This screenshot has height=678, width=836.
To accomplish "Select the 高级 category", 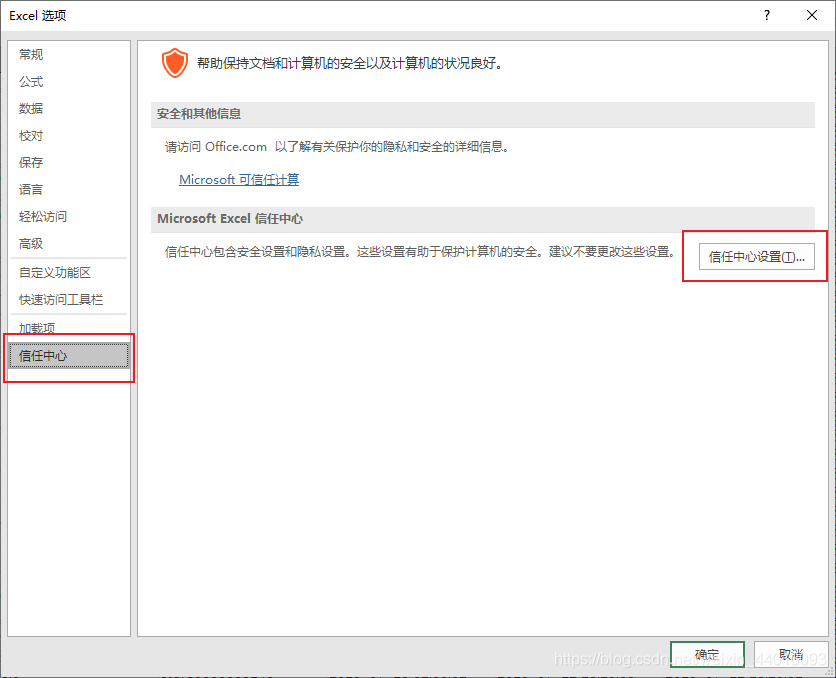I will 68,244.
